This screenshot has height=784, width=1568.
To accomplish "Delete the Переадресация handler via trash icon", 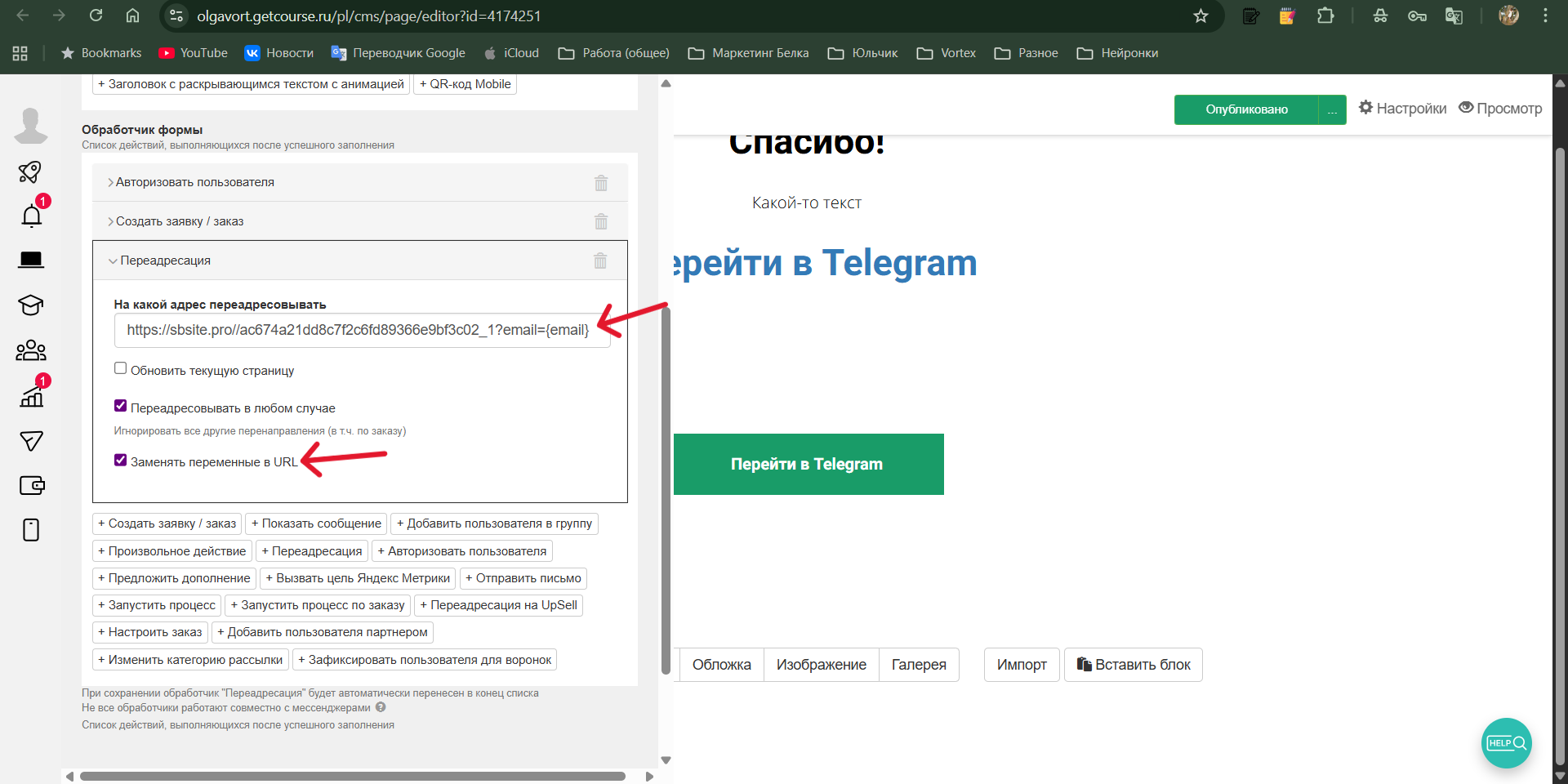I will pos(600,261).
